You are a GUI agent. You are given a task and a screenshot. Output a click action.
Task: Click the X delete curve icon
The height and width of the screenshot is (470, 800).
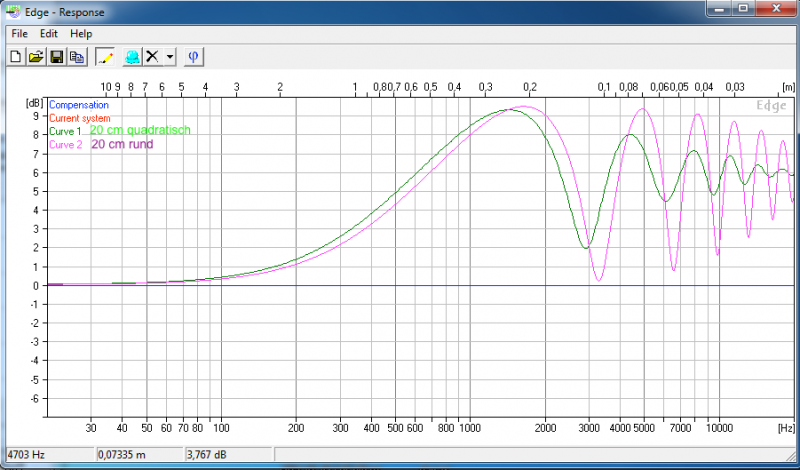click(152, 57)
